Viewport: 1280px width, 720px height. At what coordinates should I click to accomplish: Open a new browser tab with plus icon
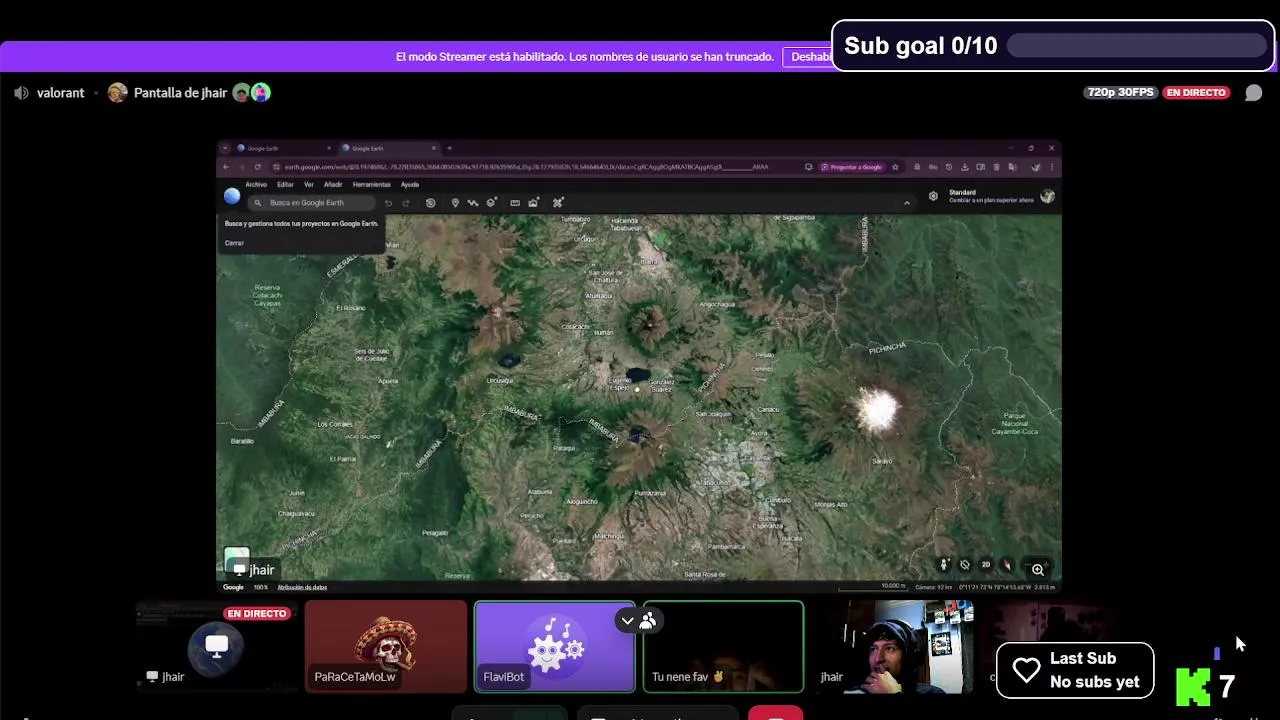tap(449, 148)
